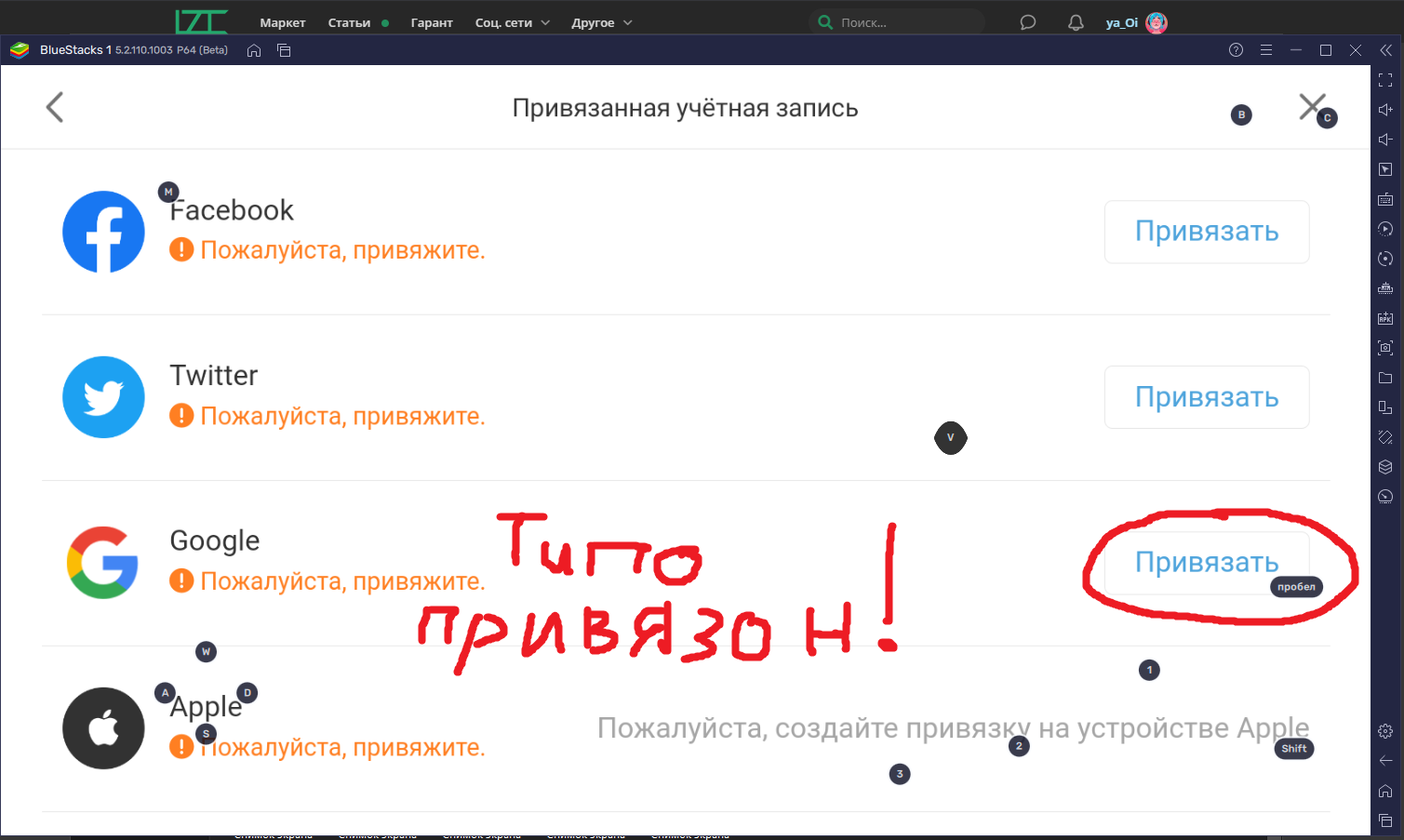This screenshot has height=840, width=1404.
Task: Click the ya_Oi username link
Action: click(1121, 22)
